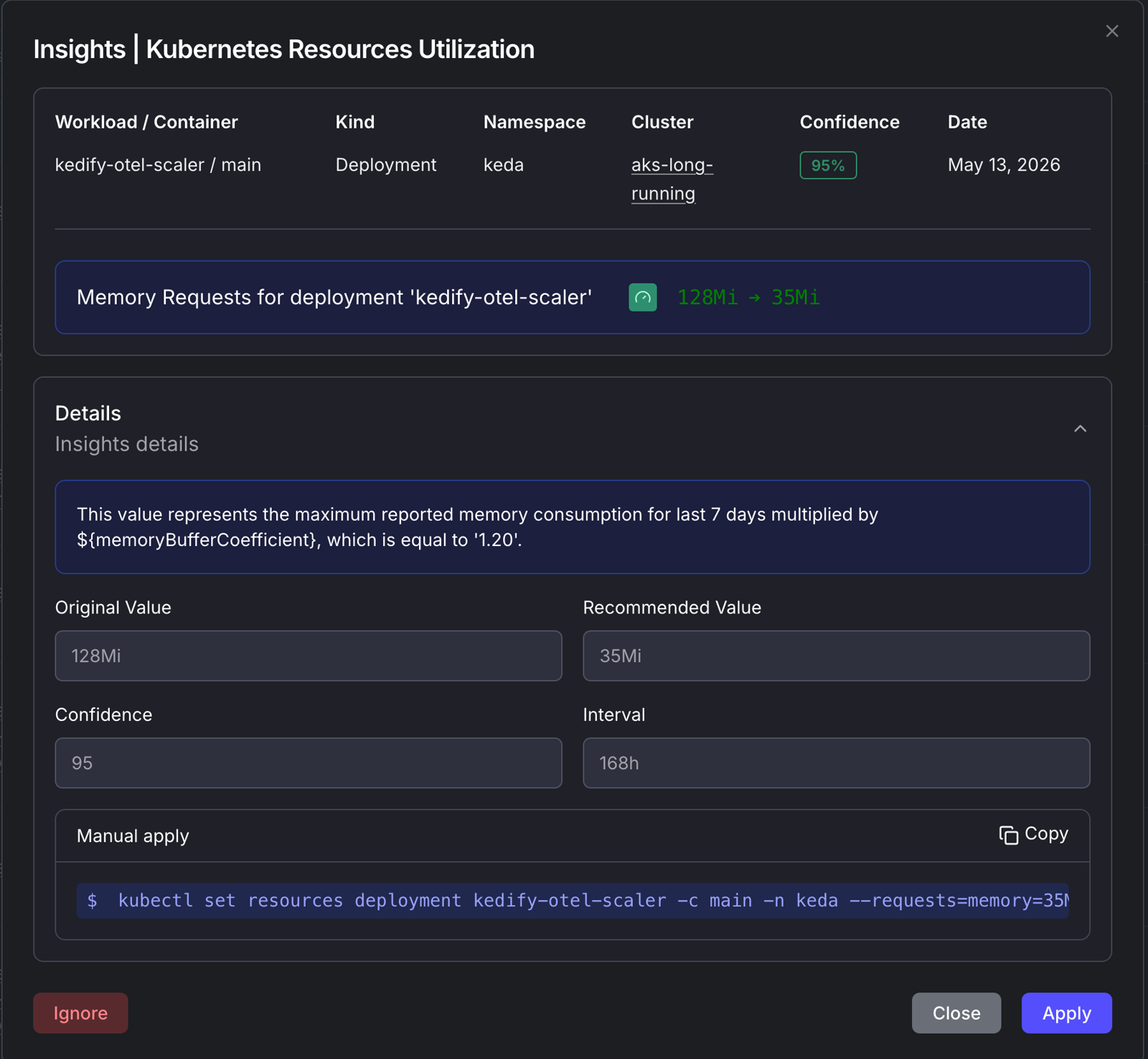Image resolution: width=1148 pixels, height=1059 pixels.
Task: Click the 'Insights | Kubernetes Resources Utilization' title
Action: point(284,49)
